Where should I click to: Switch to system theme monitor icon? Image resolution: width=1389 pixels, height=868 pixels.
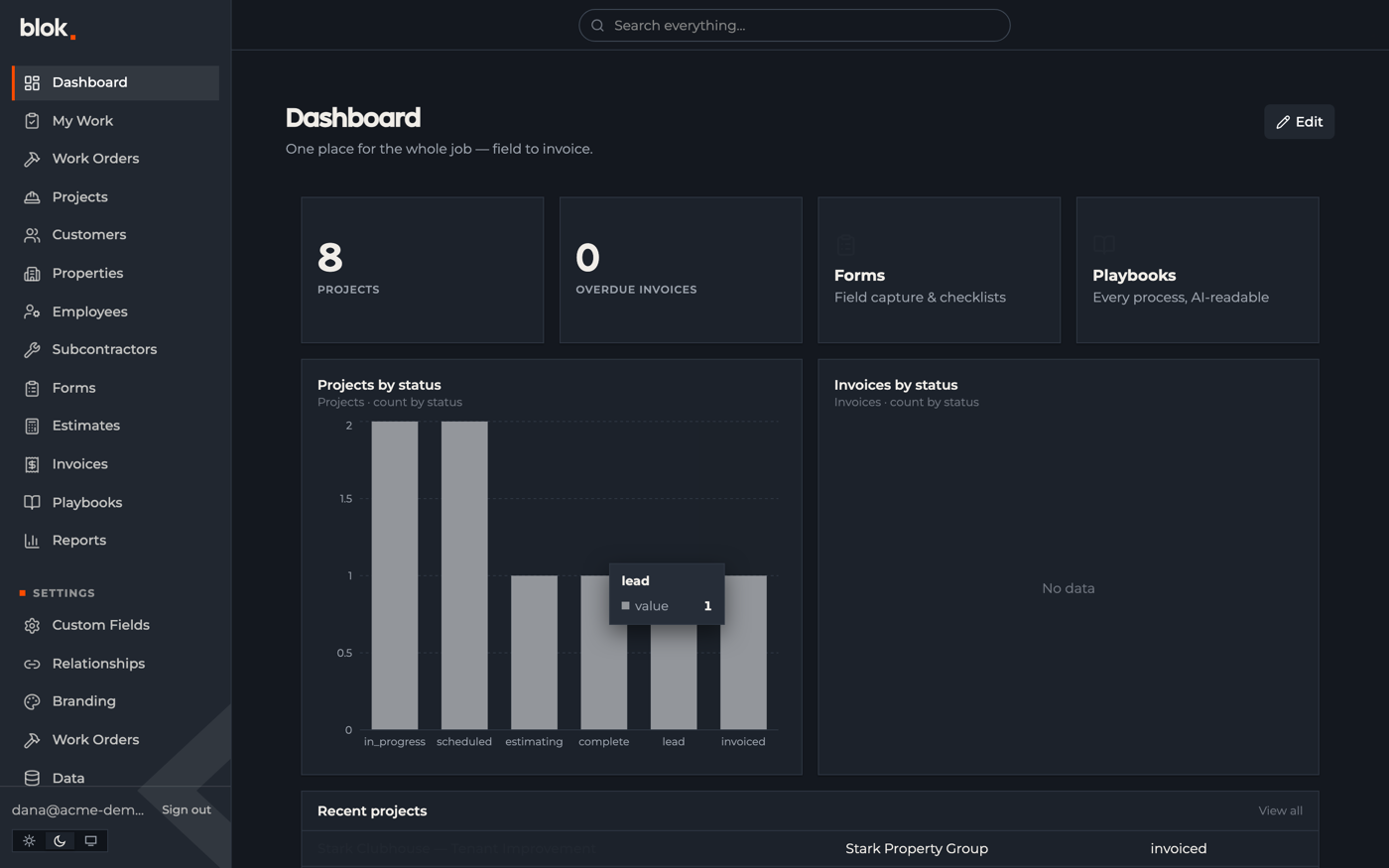pyautogui.click(x=90, y=840)
